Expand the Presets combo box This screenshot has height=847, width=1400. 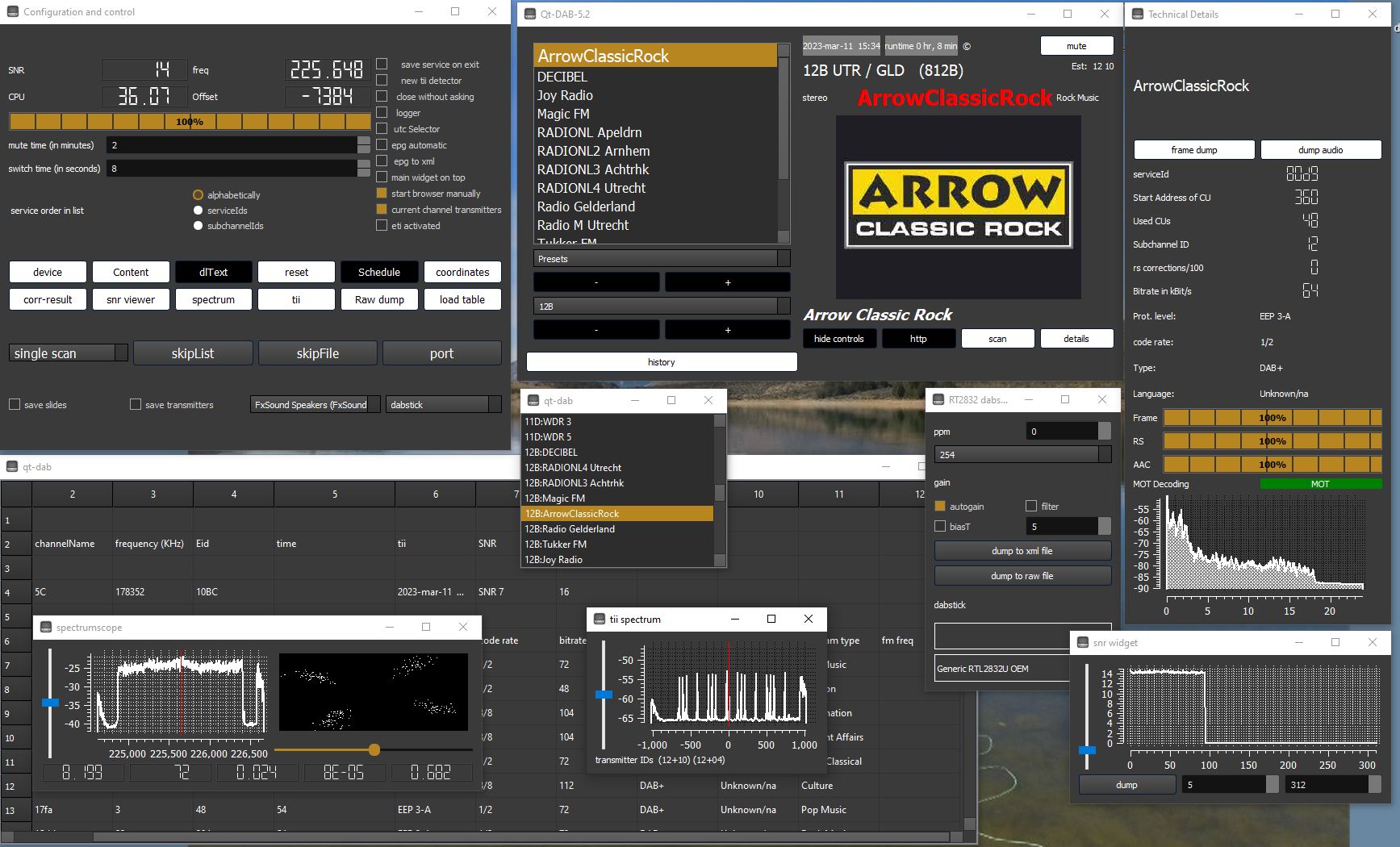coord(662,258)
